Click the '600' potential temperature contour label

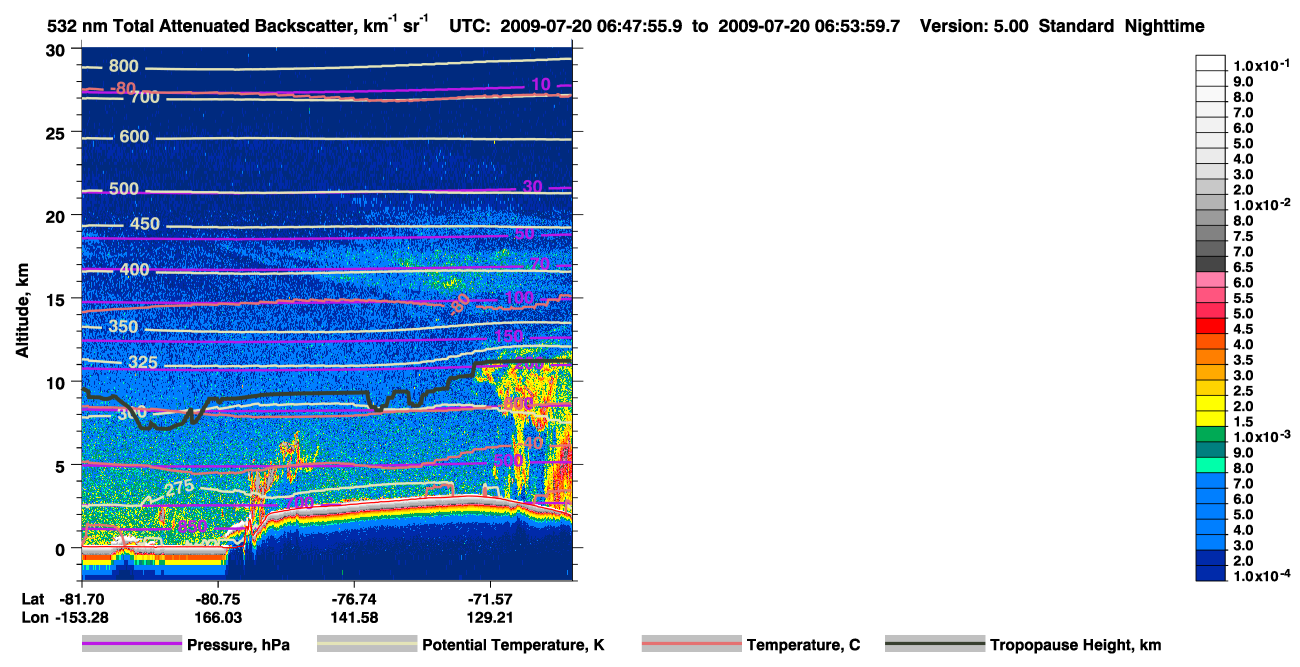tap(134, 137)
